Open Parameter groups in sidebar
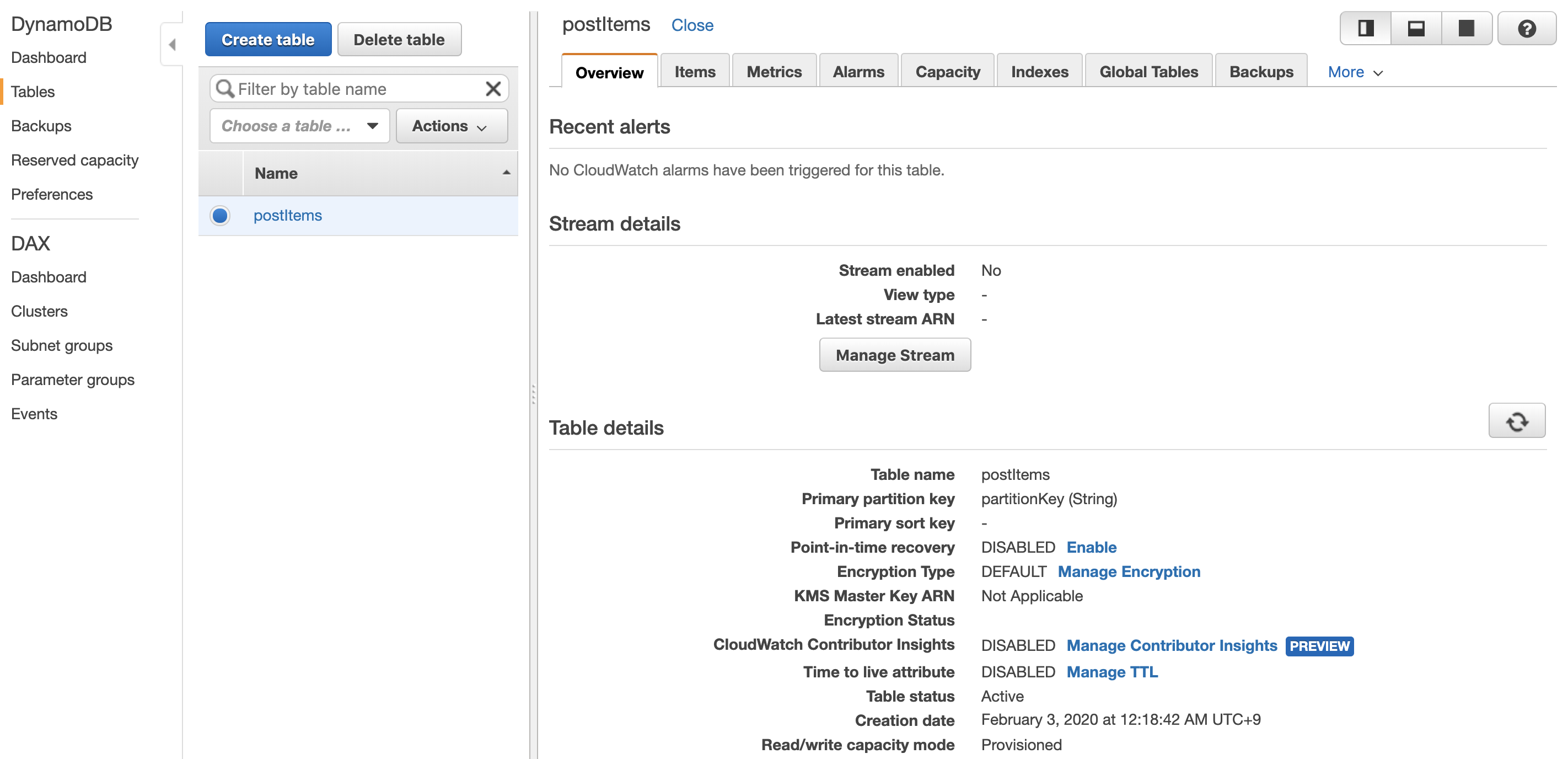The width and height of the screenshot is (1568, 759). pos(72,379)
